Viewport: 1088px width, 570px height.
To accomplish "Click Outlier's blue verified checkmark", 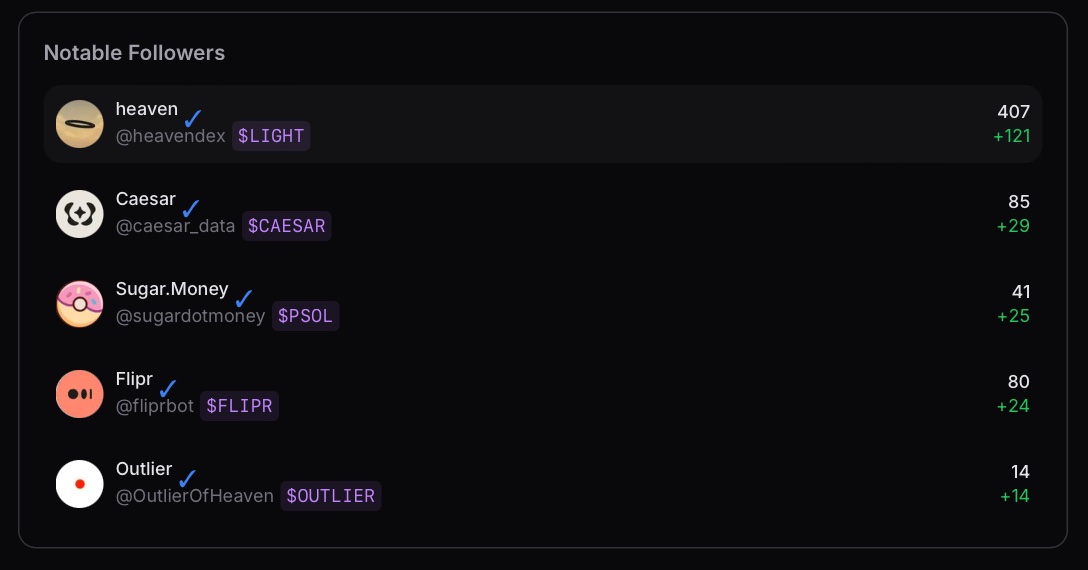I will 187,478.
